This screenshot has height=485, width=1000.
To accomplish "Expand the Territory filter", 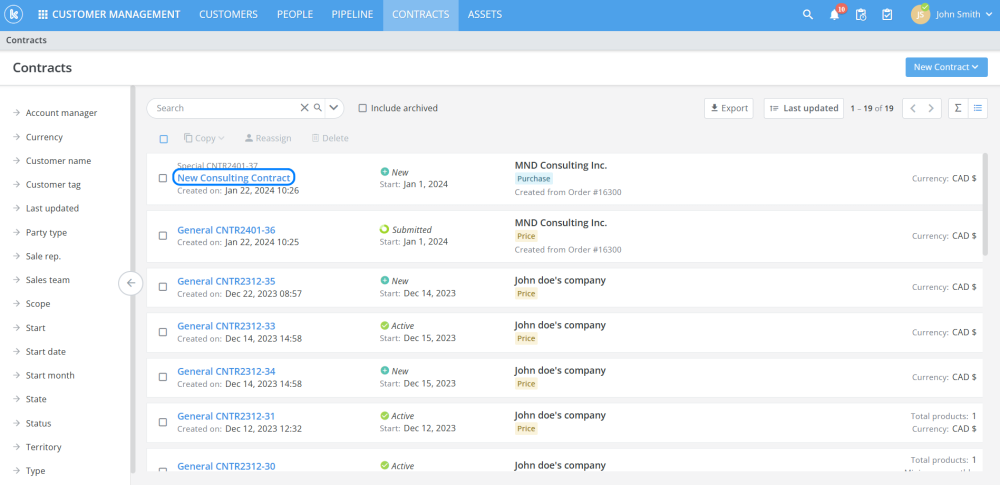I will (43, 447).
